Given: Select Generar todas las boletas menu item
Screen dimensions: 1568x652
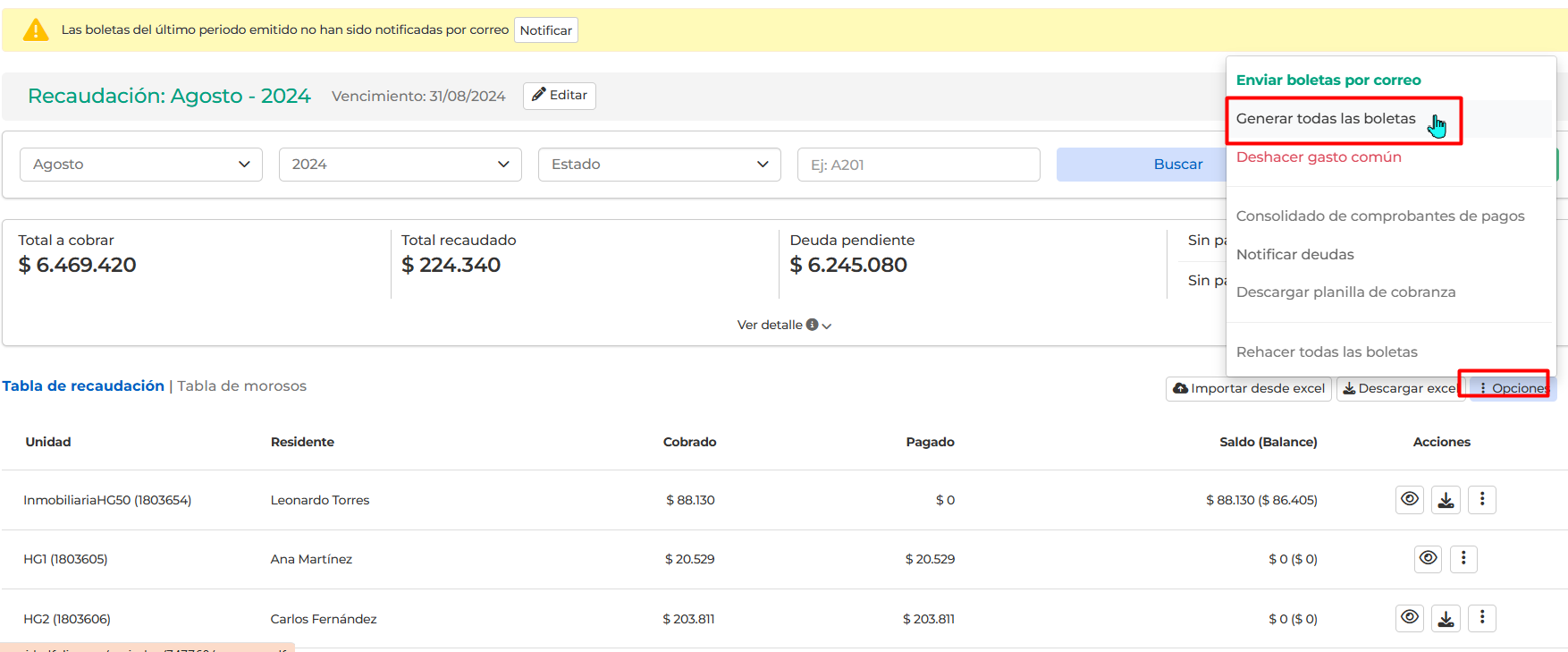Looking at the screenshot, I should point(1326,119).
